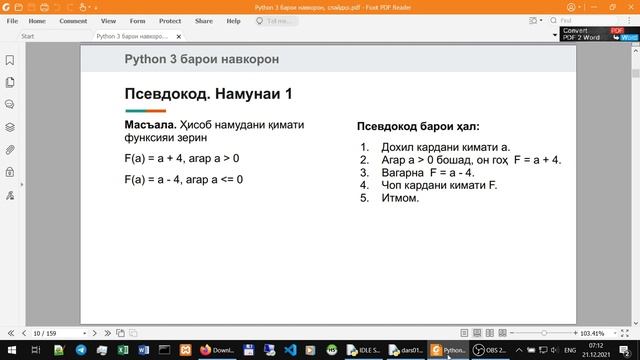Select the hand touch mode icon
640x360 pixels.
click(83, 7)
